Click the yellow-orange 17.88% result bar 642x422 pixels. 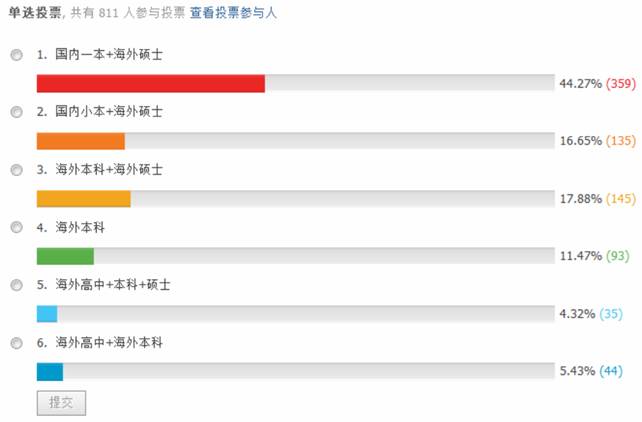84,199
